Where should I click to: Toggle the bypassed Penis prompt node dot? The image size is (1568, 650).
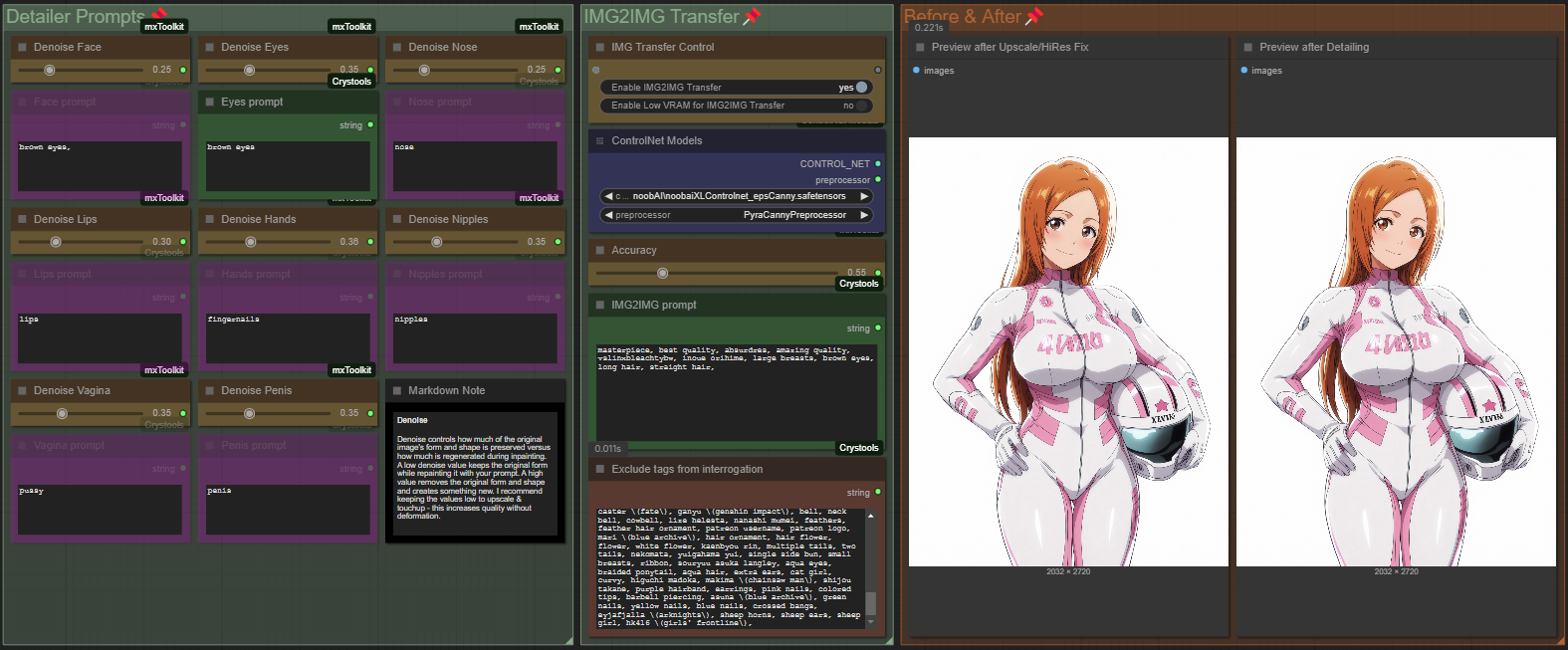click(210, 445)
